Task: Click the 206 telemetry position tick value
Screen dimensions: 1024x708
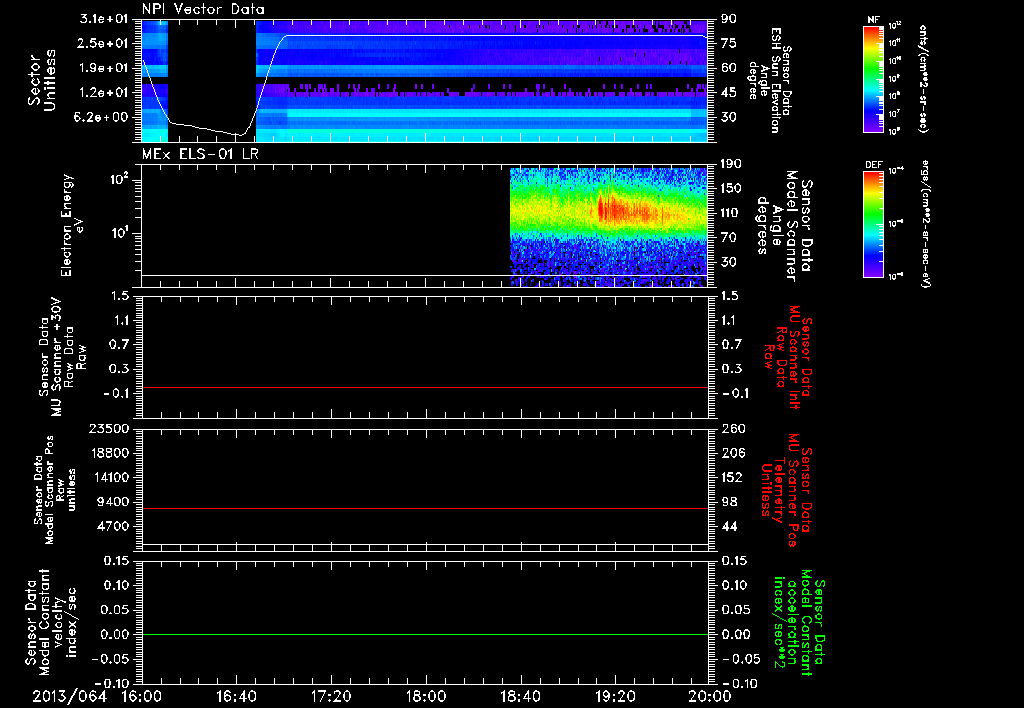Action: click(x=731, y=453)
